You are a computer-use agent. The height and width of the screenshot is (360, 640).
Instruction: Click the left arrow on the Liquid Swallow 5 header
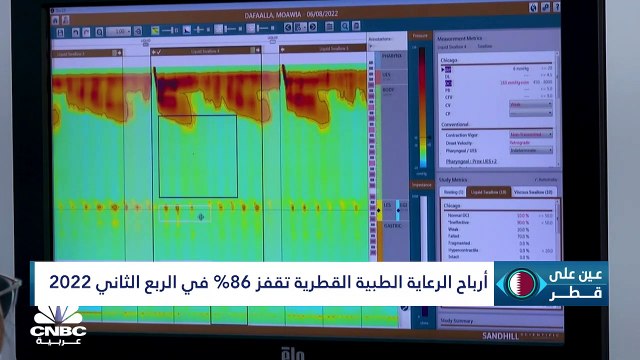pos(282,50)
